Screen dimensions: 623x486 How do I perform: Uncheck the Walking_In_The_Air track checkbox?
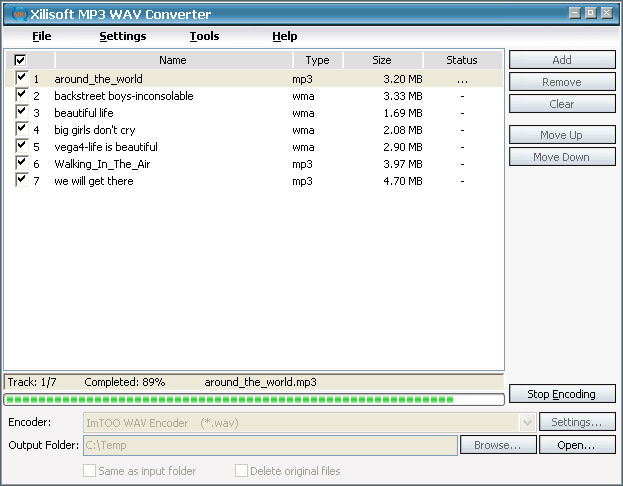coord(21,163)
